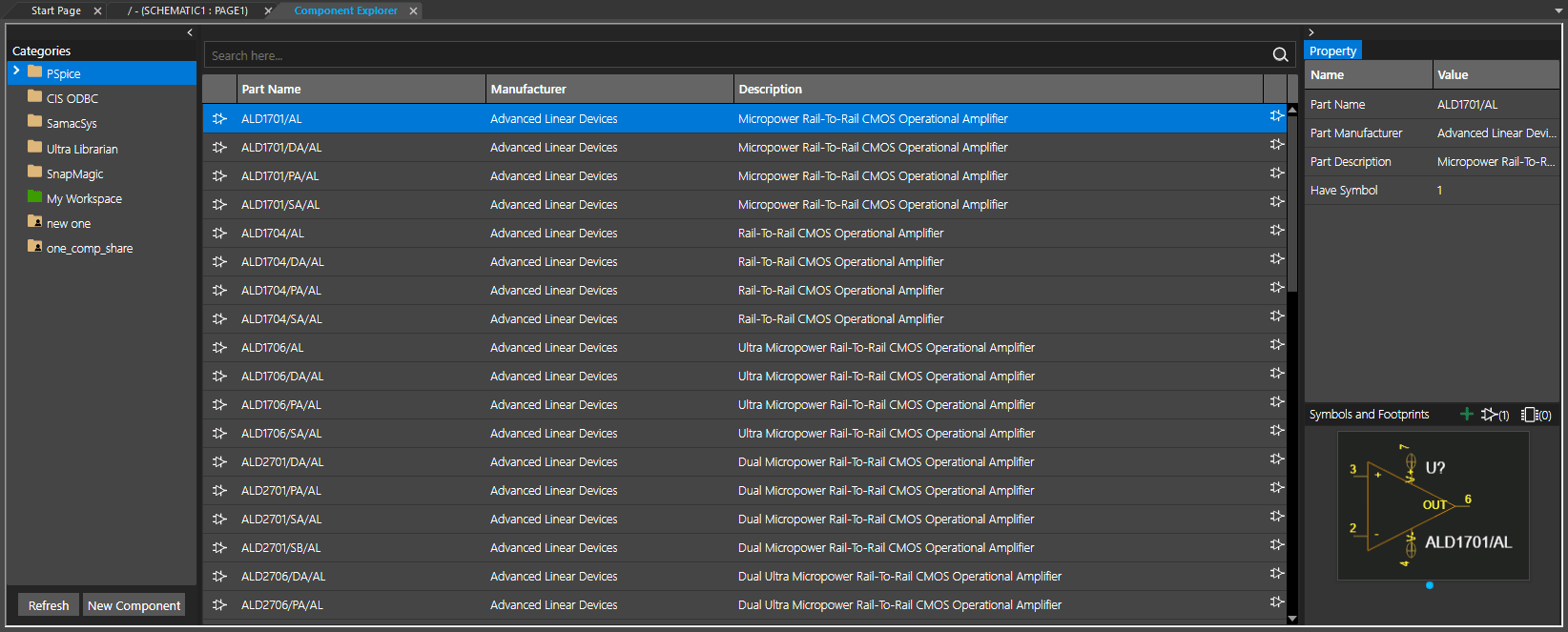Click the SnapMagic folder icon
Image resolution: width=1568 pixels, height=632 pixels.
(35, 172)
